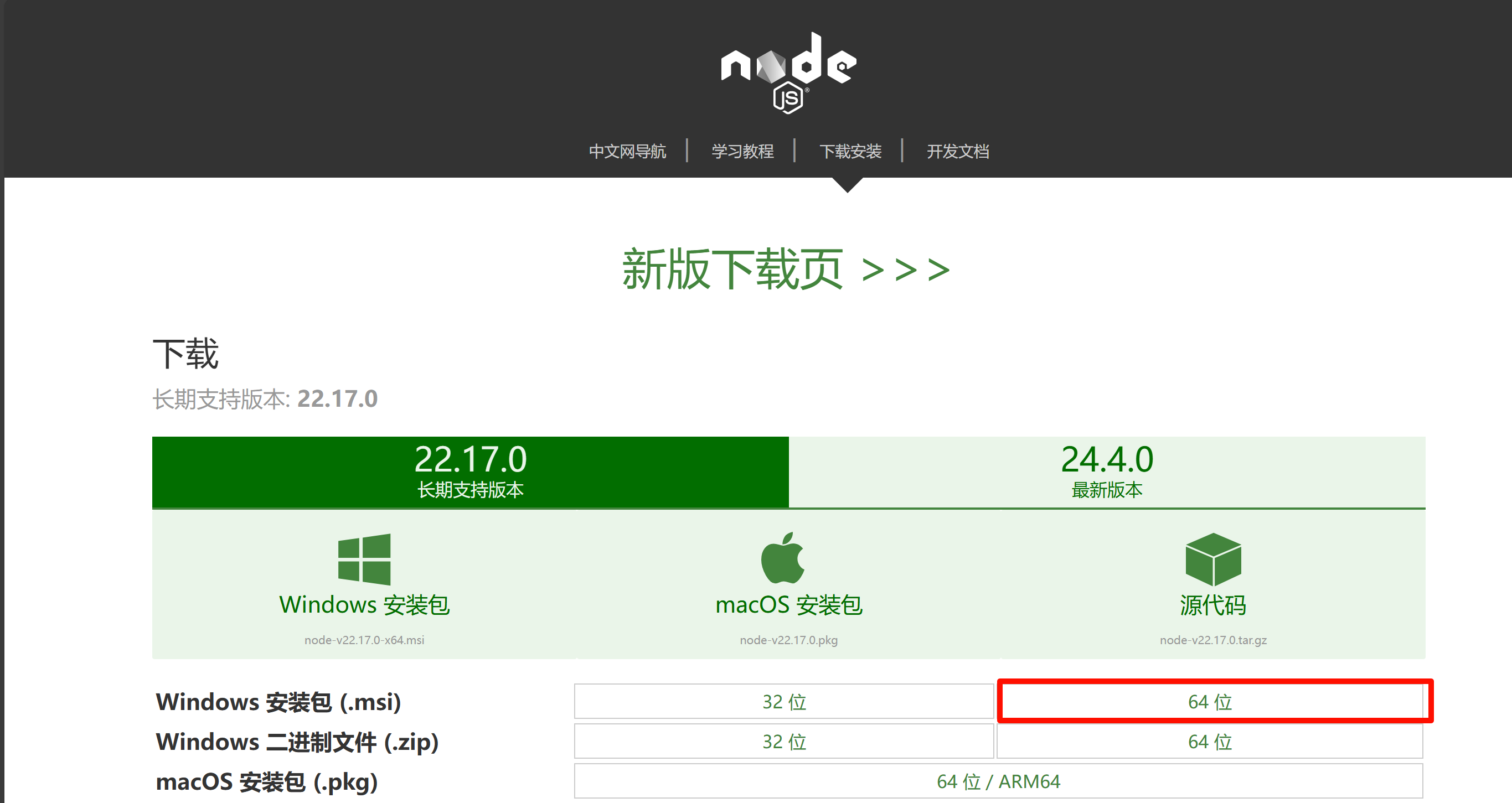This screenshot has height=803, width=1512.
Task: Click Windows 二进制文件 (.zip) row label
Action: click(297, 742)
